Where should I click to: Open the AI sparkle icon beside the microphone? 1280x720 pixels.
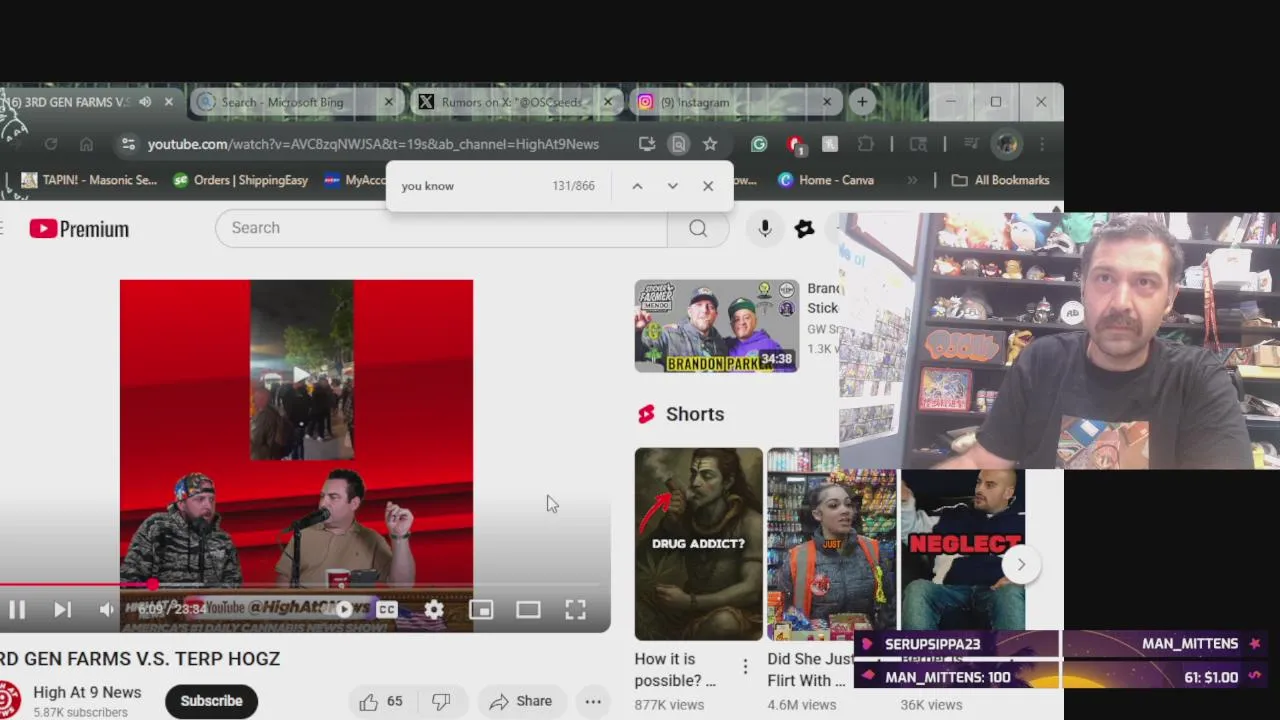pos(804,228)
